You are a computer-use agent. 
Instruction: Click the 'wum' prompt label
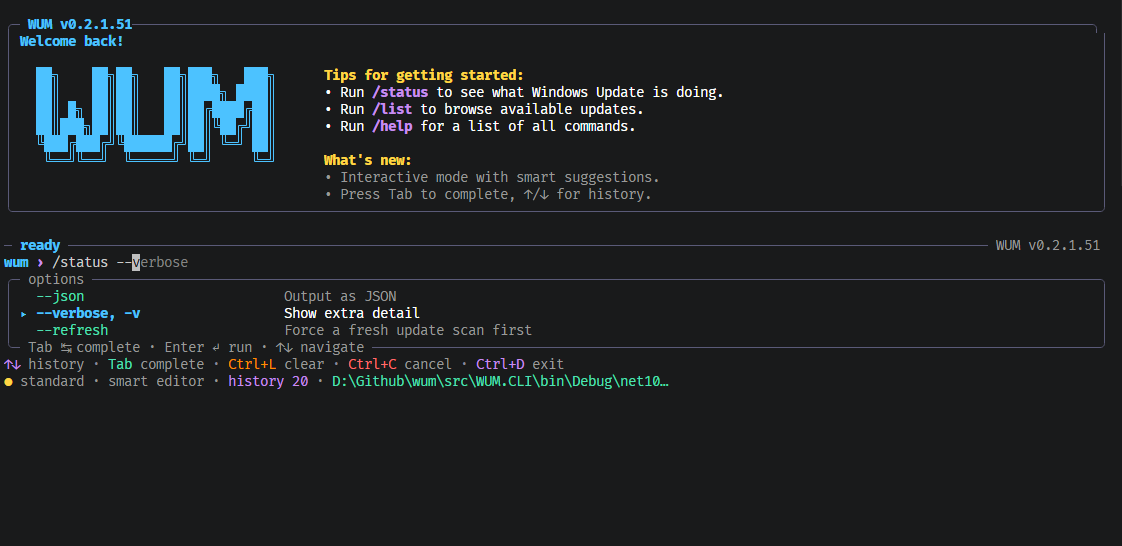tap(16, 263)
